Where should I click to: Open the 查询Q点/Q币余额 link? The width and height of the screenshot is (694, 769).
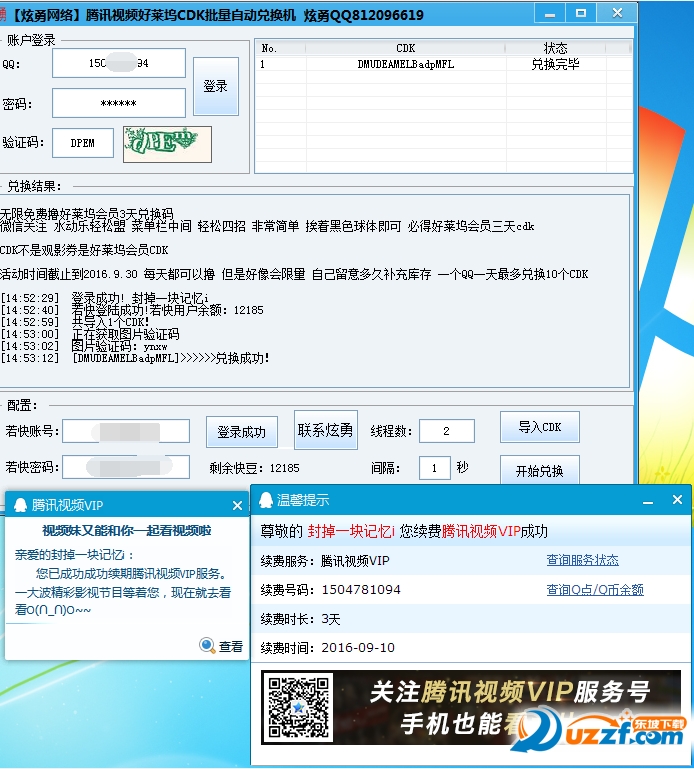595,590
